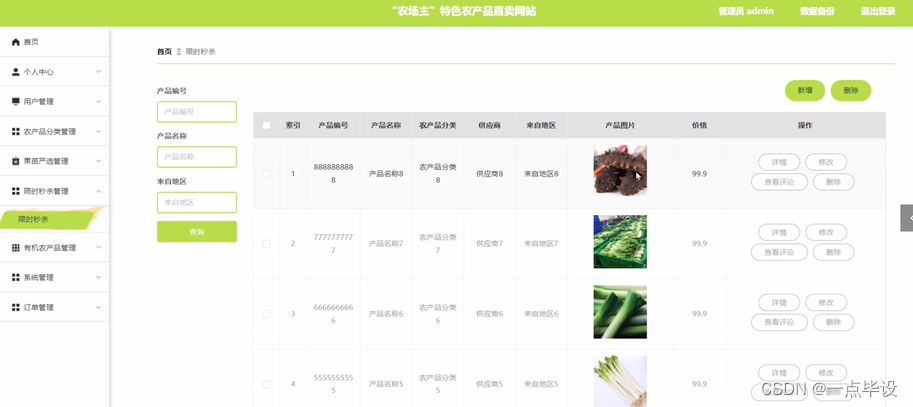913x407 pixels.
Task: Click cell 农产品分类6
Action: coord(438,314)
